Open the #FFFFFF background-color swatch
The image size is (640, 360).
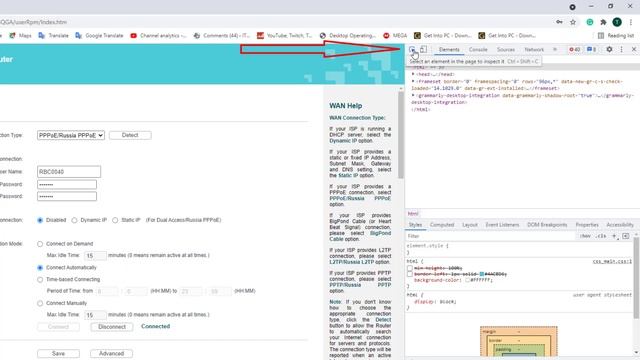pos(467,280)
